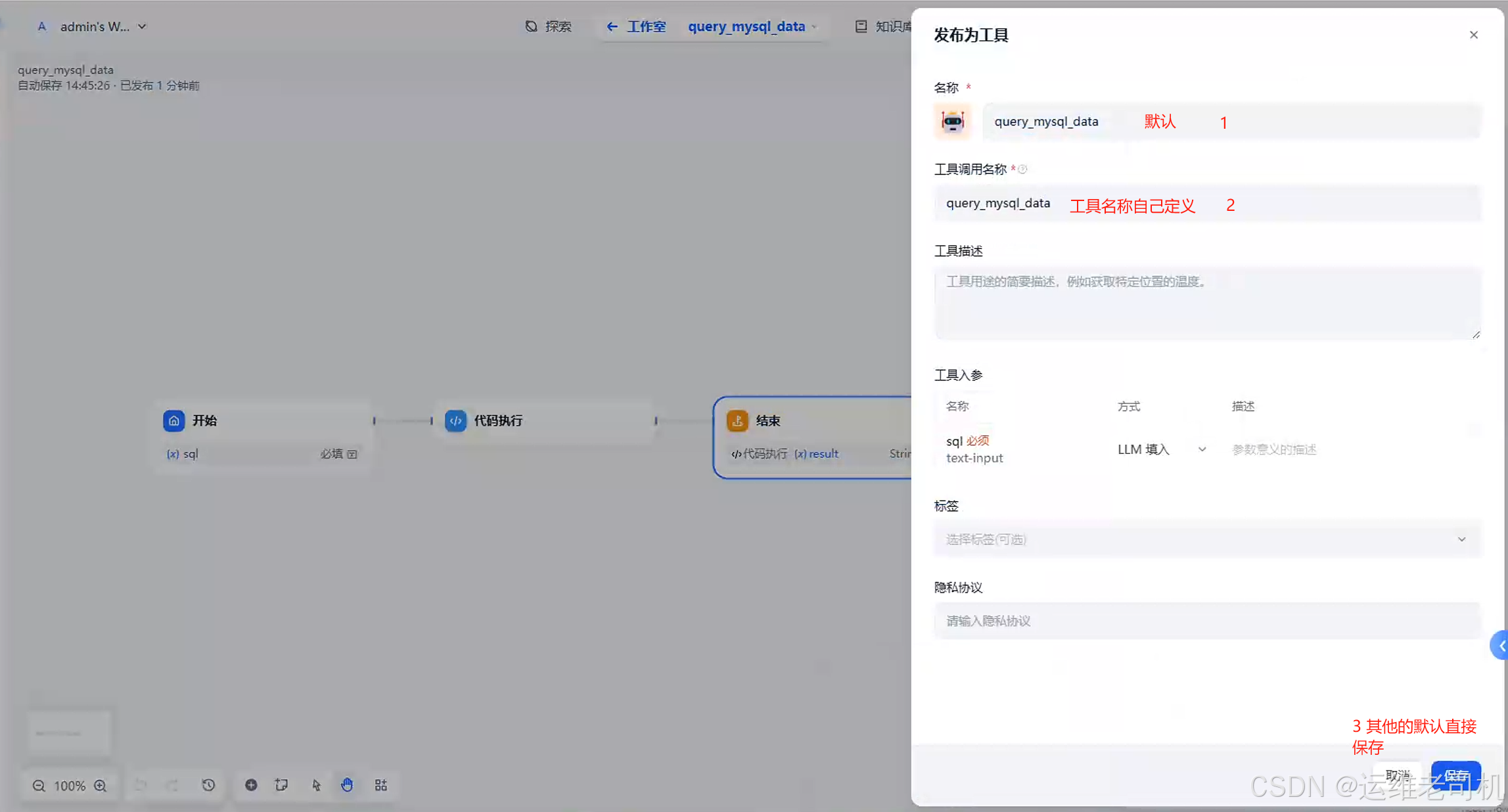This screenshot has width=1508, height=812.
Task: Open the admin's Workspace dropdown
Action: (x=92, y=26)
